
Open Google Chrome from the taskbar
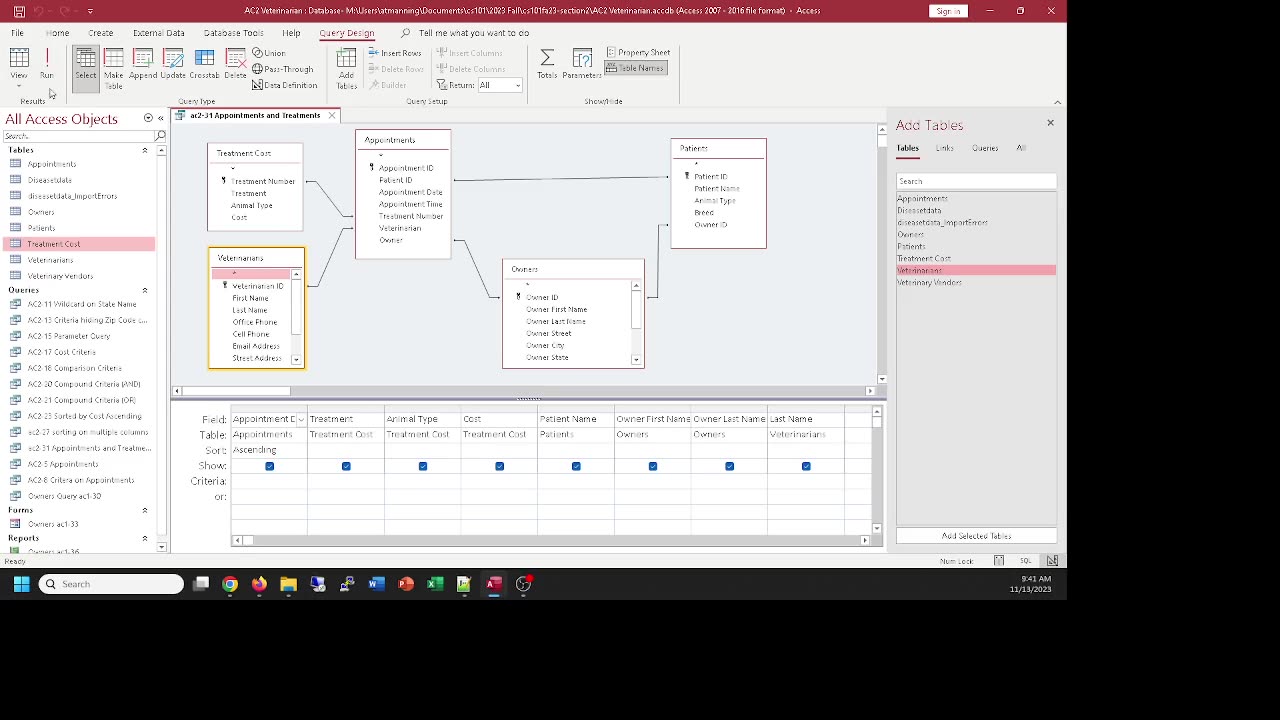(230, 584)
